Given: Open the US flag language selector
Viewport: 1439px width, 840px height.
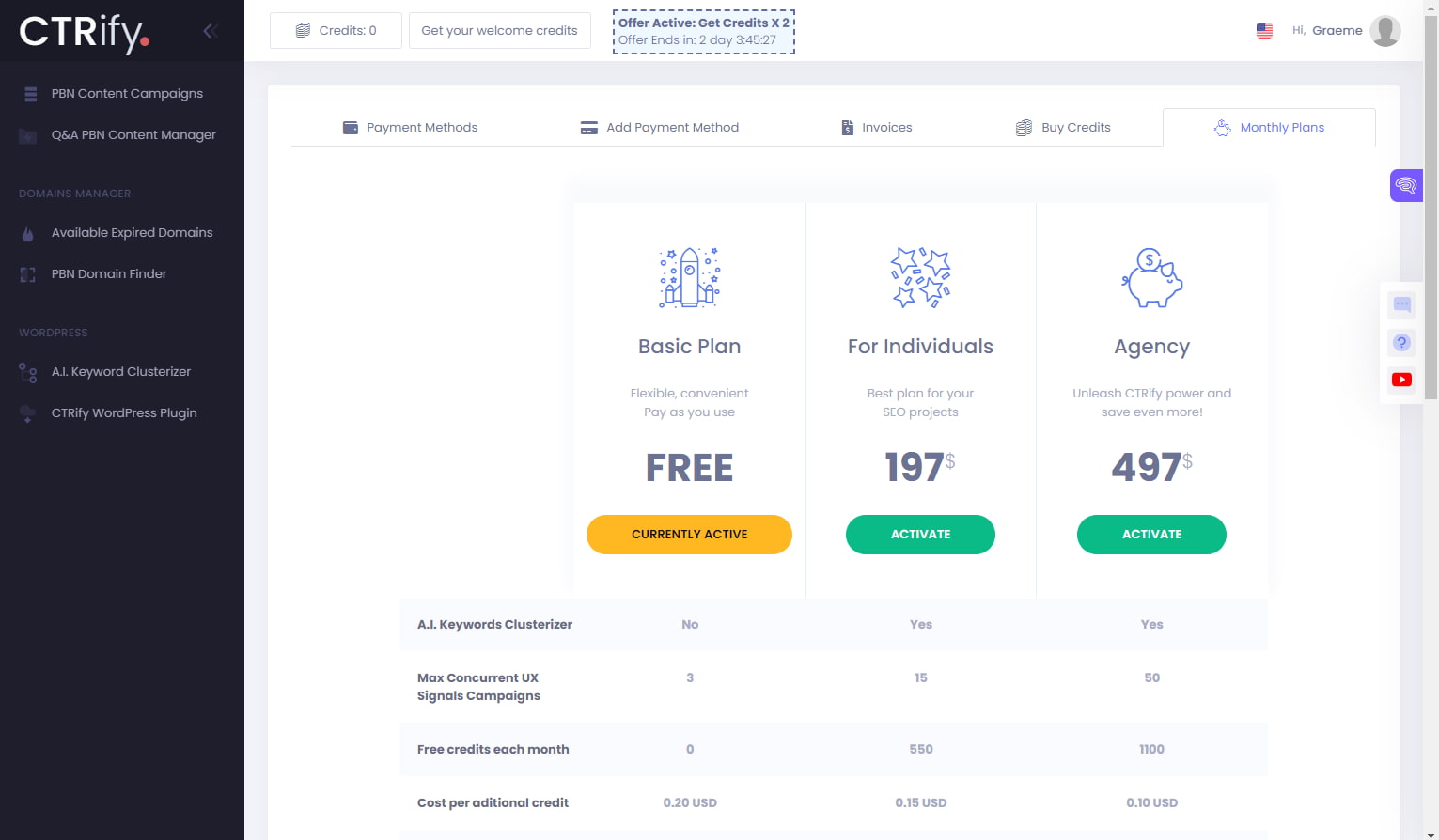Looking at the screenshot, I should point(1264,30).
